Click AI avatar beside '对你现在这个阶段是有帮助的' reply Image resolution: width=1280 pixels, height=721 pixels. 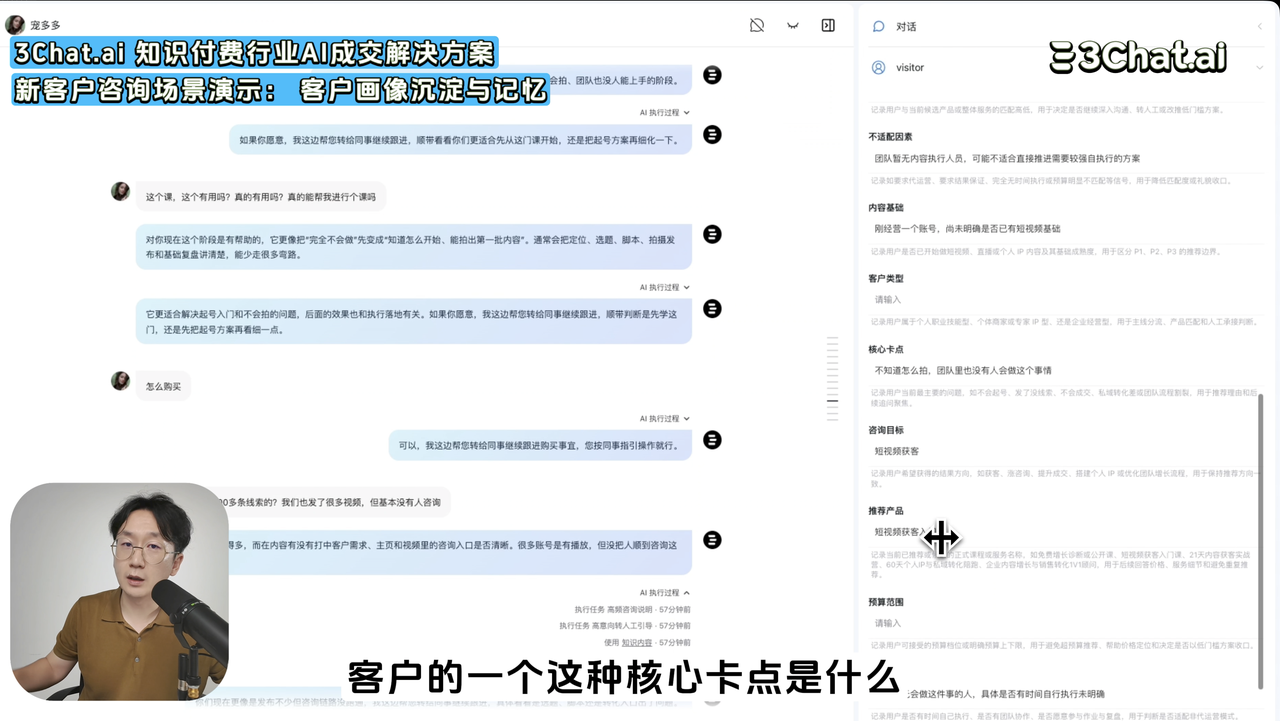tap(712, 234)
